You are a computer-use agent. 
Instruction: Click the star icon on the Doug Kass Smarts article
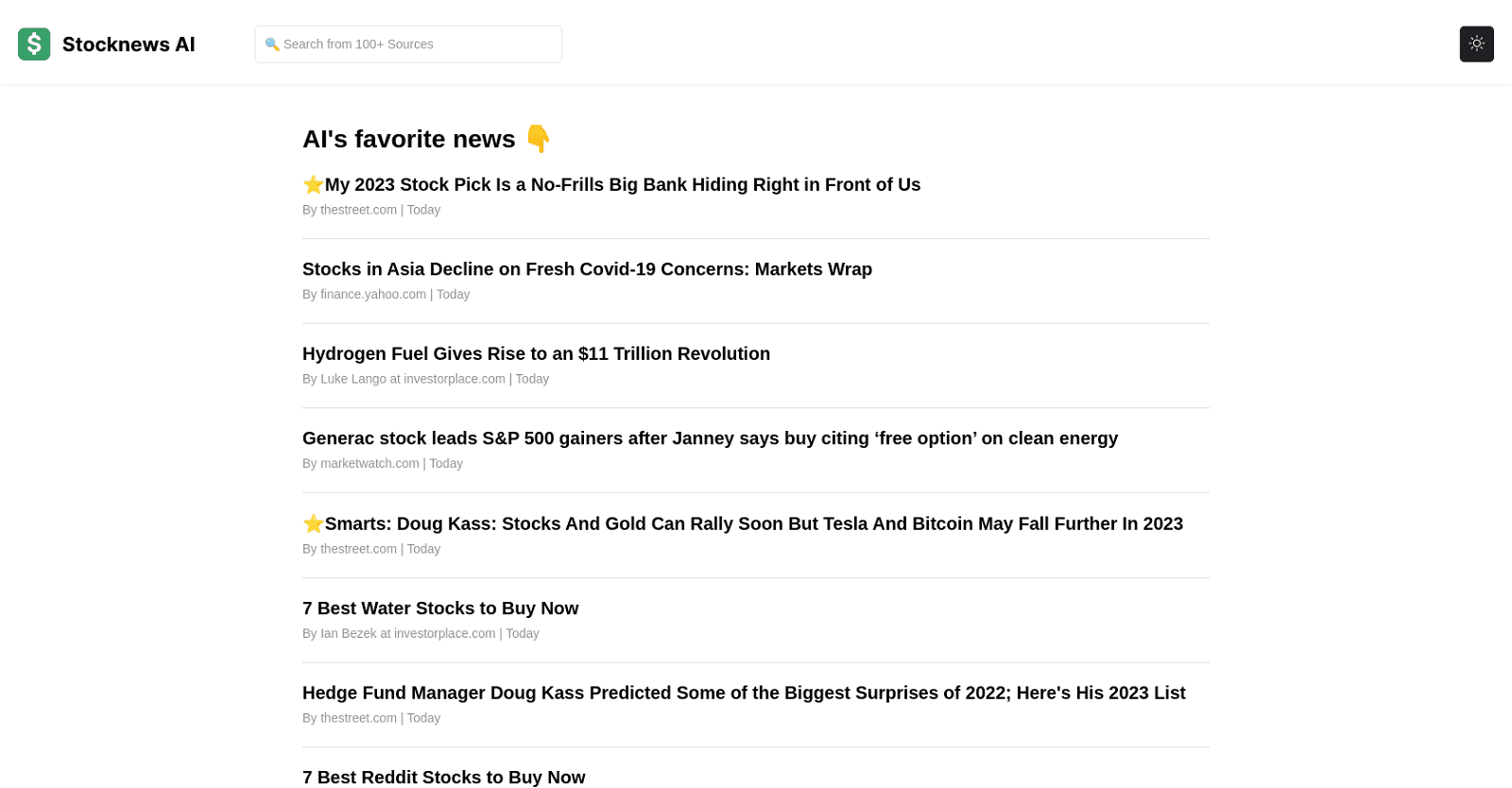312,523
